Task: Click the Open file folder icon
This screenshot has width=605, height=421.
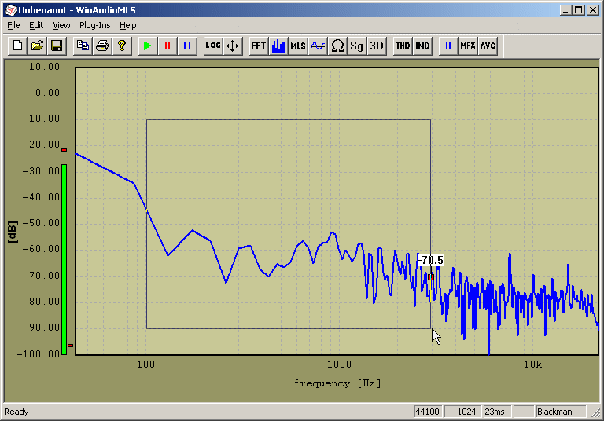Action: coord(36,46)
